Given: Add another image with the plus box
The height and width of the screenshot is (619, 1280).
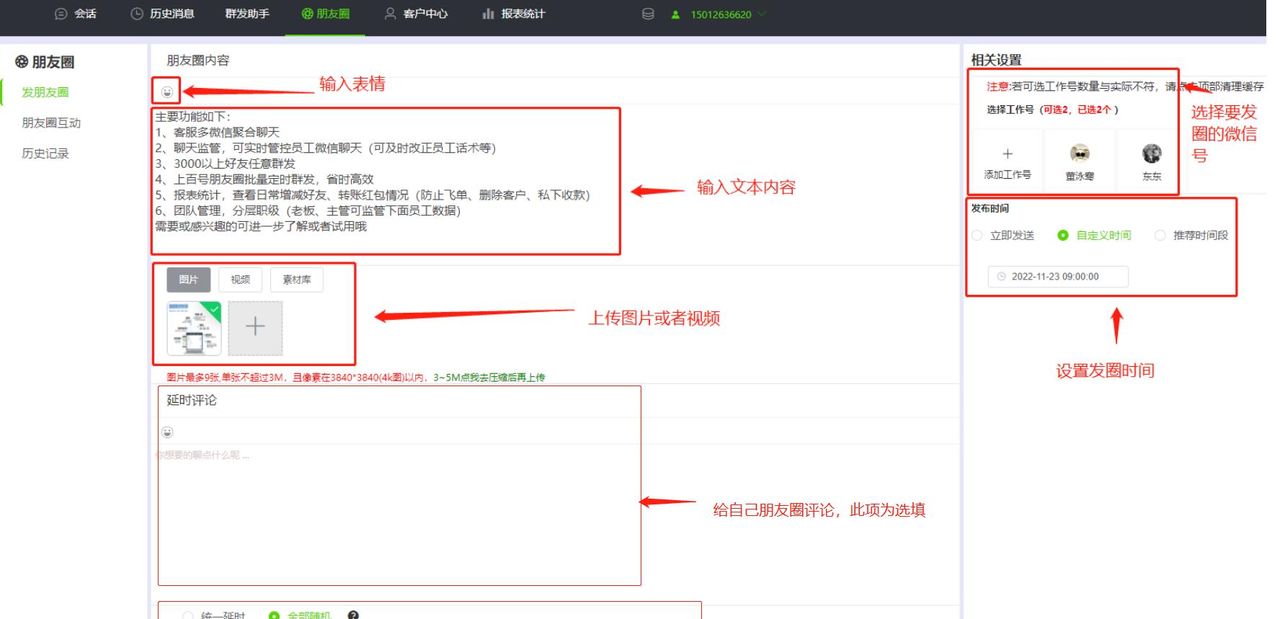Looking at the screenshot, I should (x=255, y=328).
